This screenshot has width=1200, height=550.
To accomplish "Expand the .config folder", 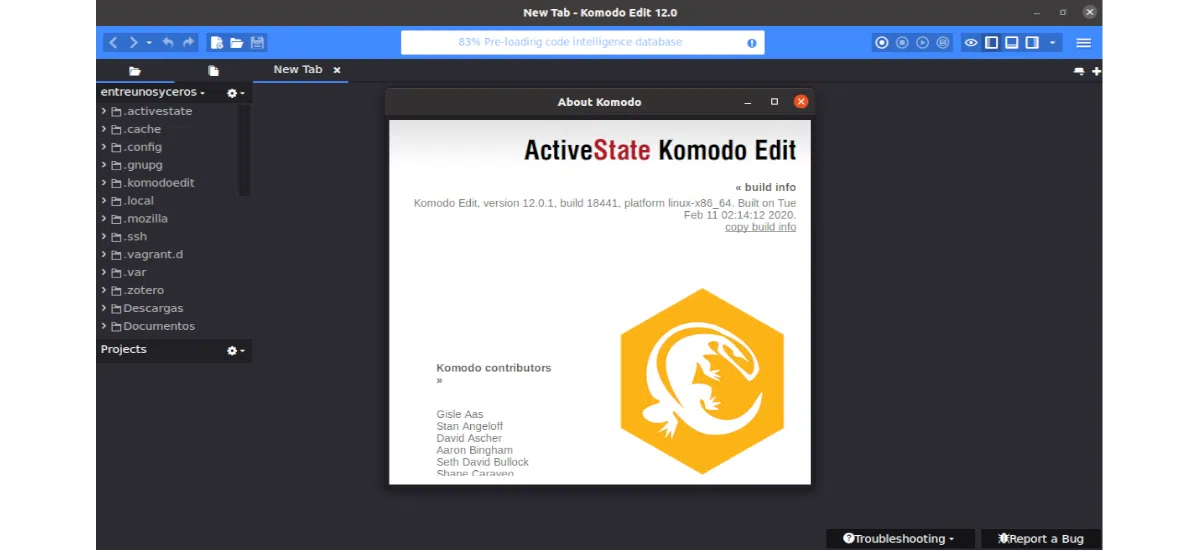I will 104,147.
